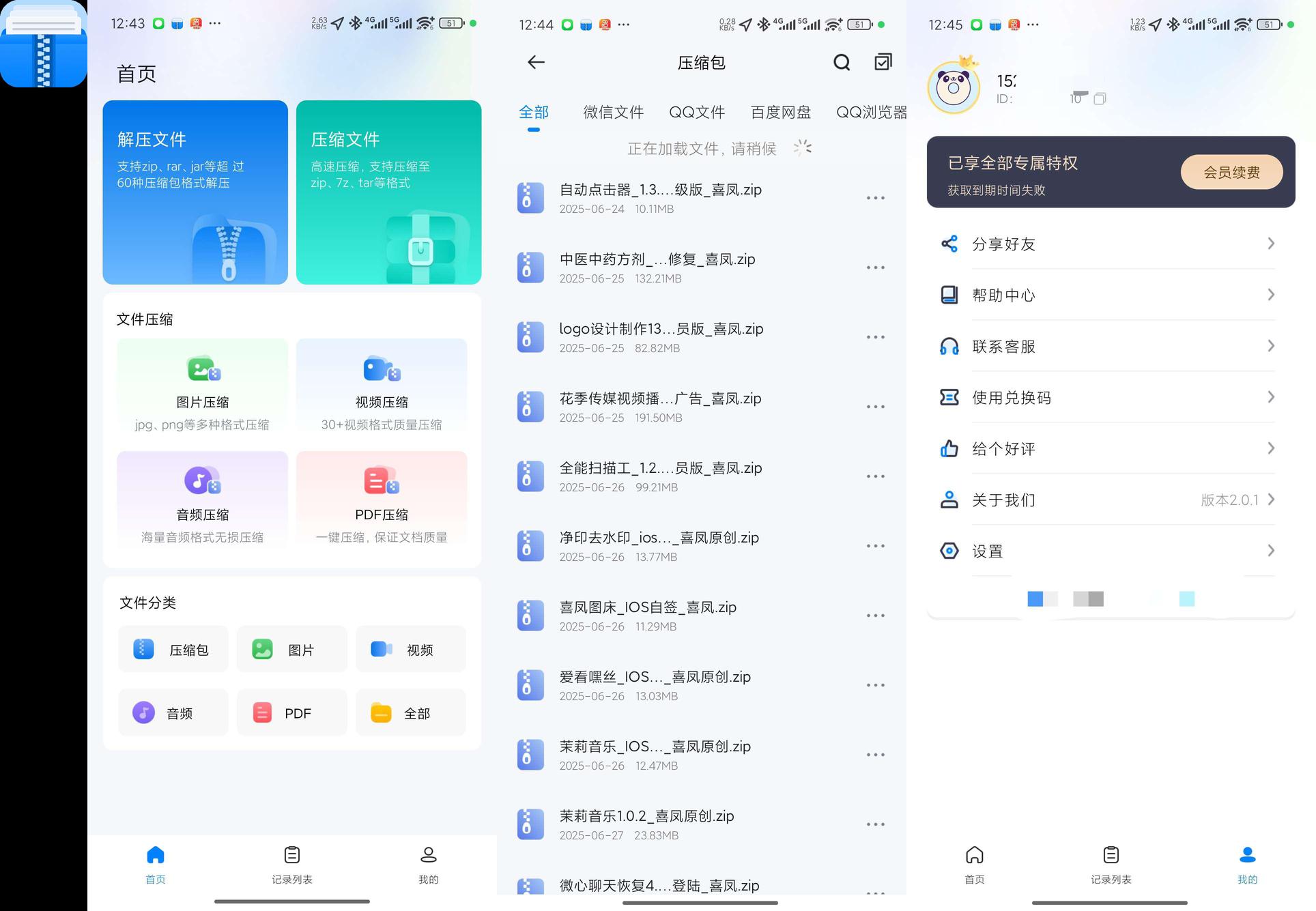
Task: Click the blue color square
Action: pyautogui.click(x=1035, y=599)
